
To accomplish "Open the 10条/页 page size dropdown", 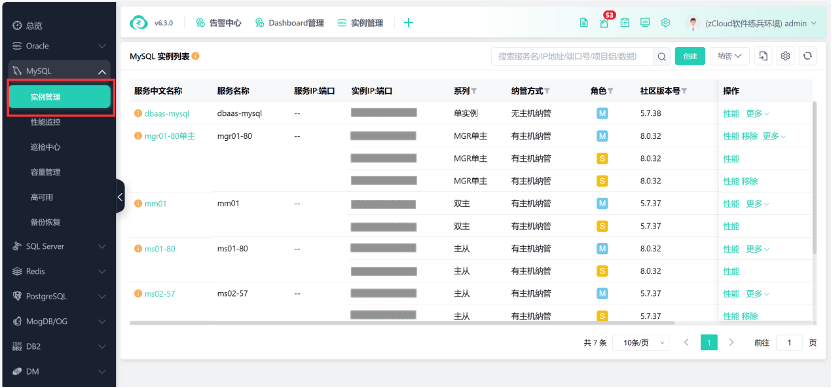I will (x=640, y=343).
